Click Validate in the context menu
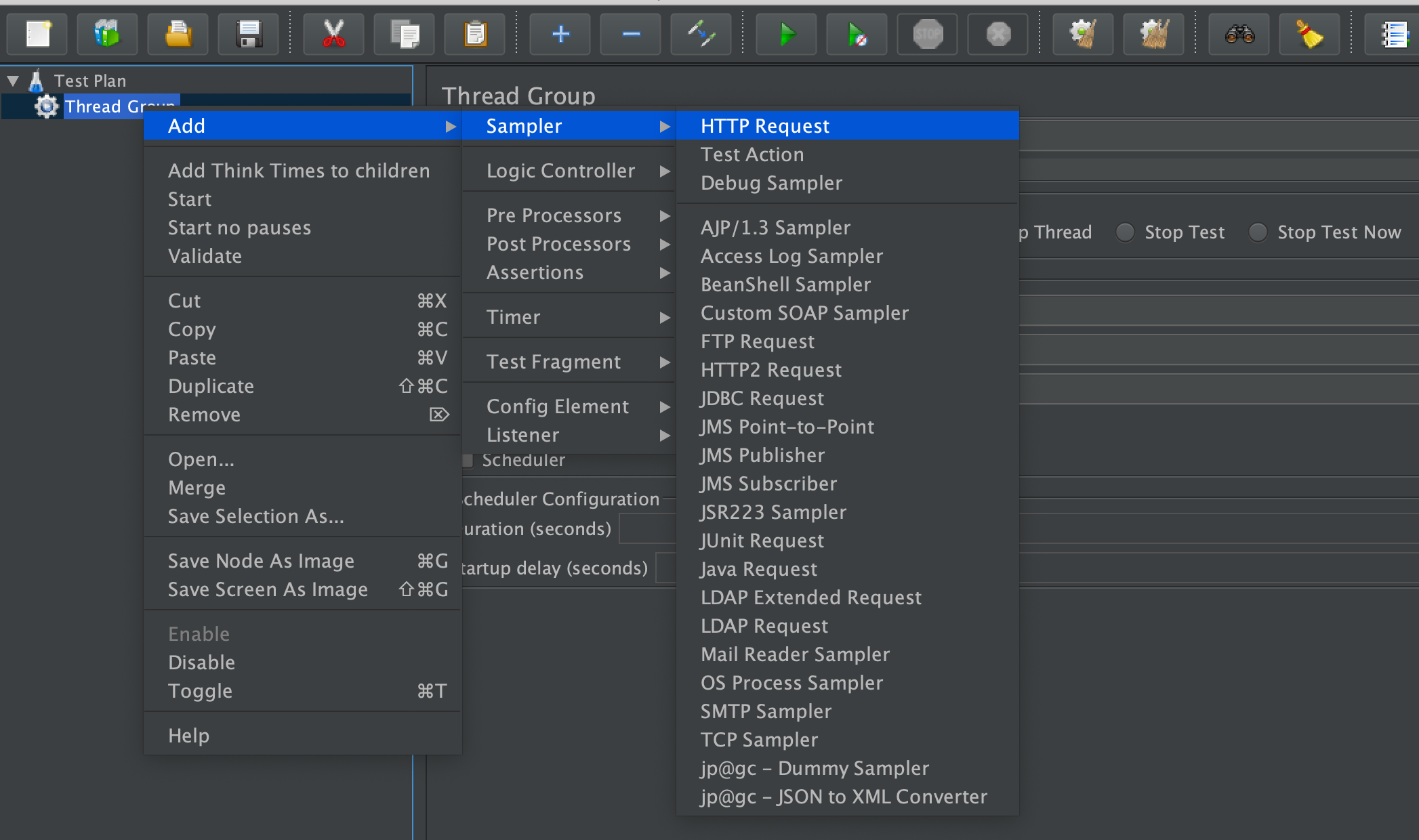This screenshot has width=1419, height=840. 205,256
